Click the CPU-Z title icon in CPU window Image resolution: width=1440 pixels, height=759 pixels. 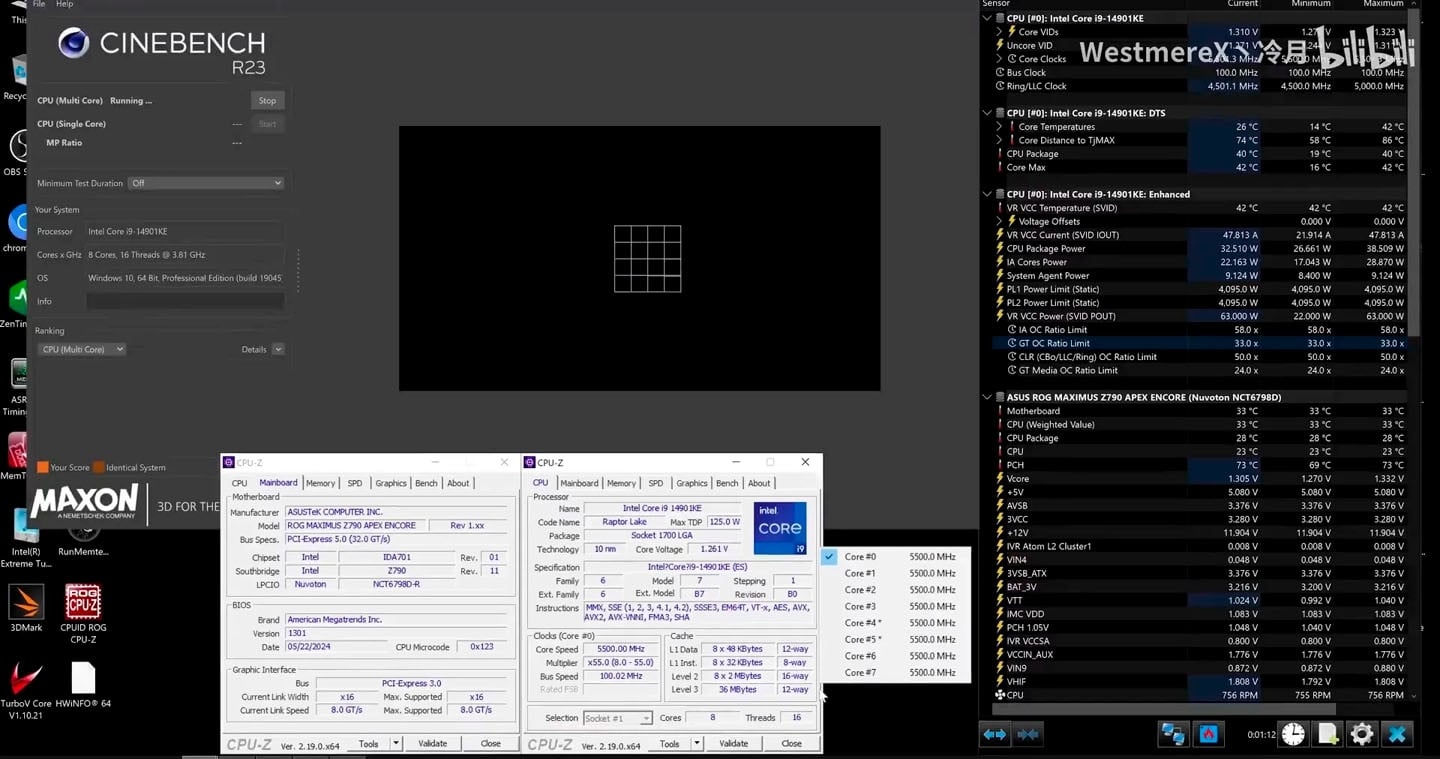click(x=530, y=462)
